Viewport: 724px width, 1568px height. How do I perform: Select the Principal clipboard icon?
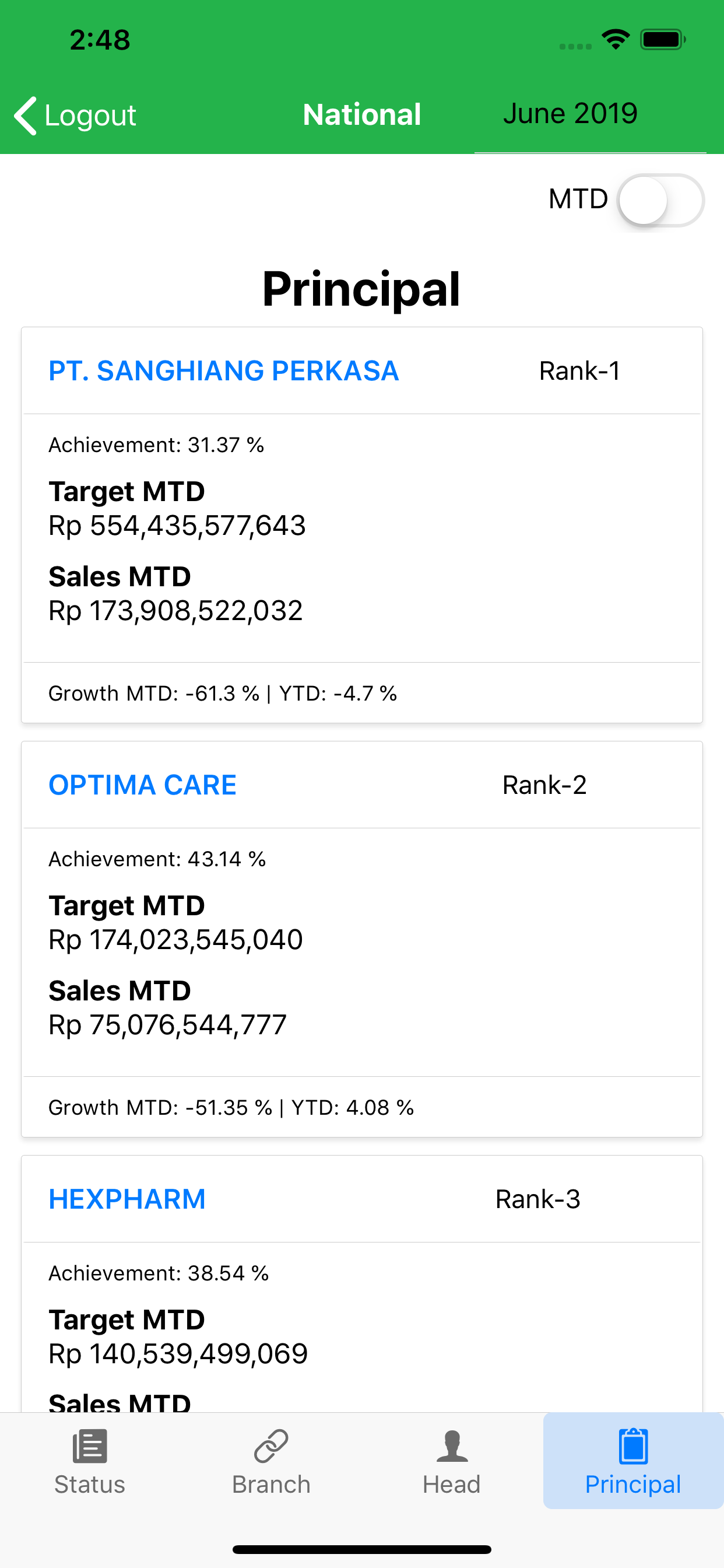(633, 1445)
